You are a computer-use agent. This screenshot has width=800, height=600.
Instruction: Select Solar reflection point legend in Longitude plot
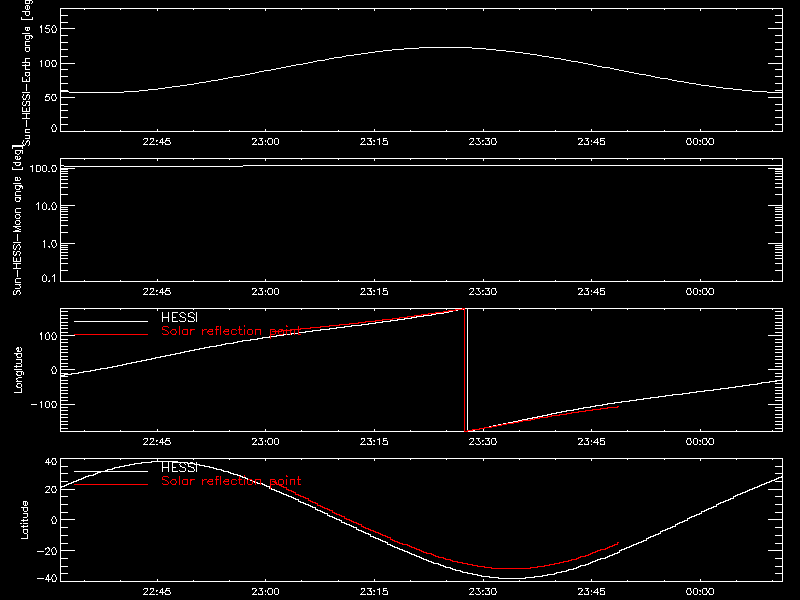tap(231, 331)
